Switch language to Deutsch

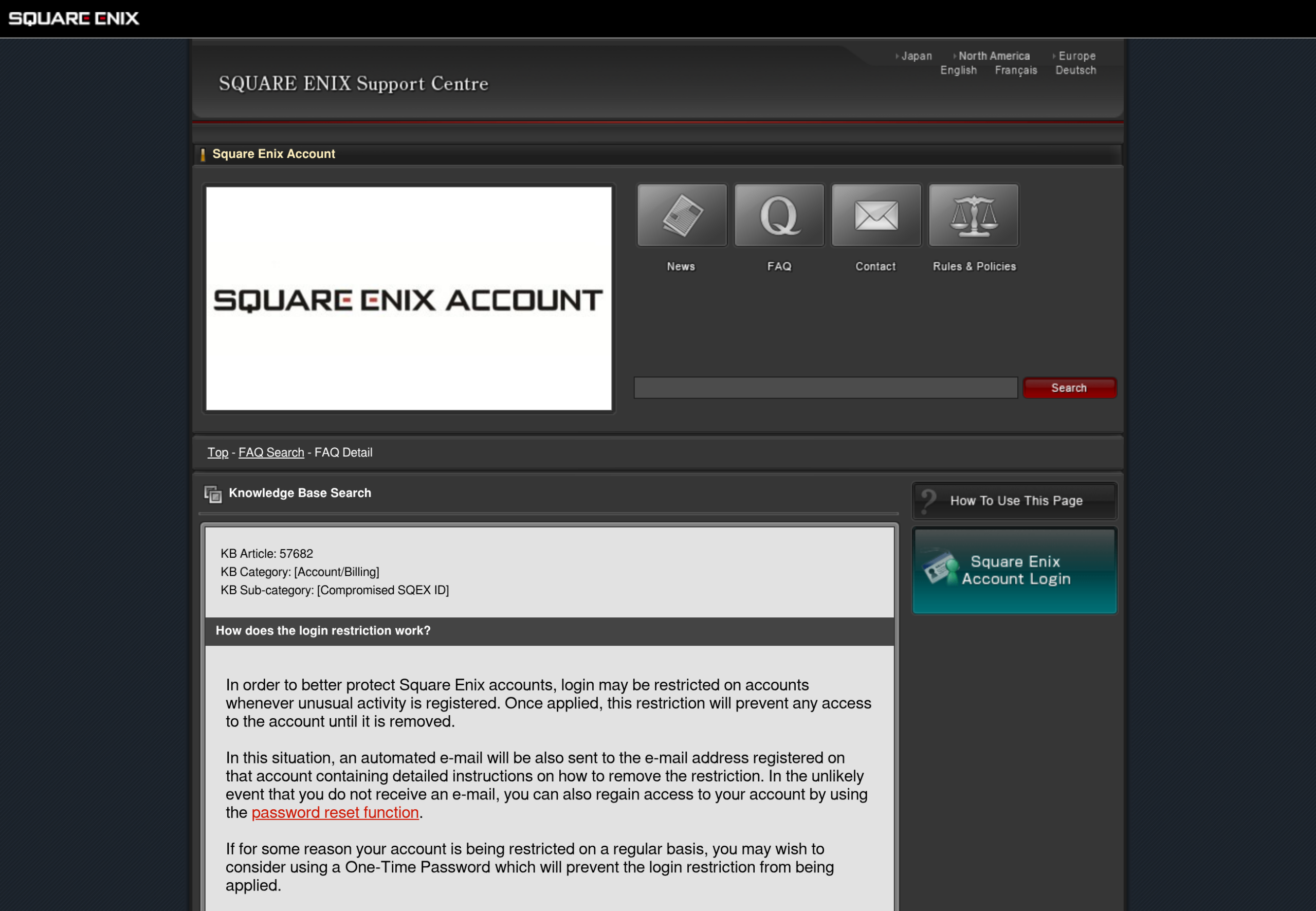click(x=1076, y=70)
